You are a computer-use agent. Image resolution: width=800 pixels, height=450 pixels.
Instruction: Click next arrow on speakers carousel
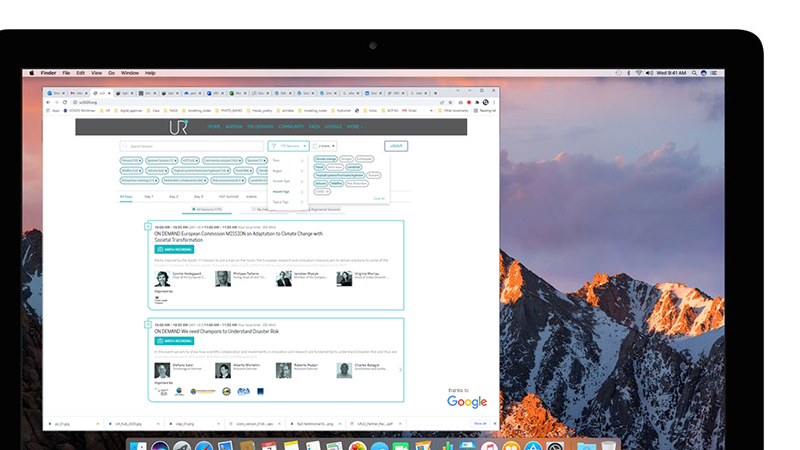click(x=400, y=370)
